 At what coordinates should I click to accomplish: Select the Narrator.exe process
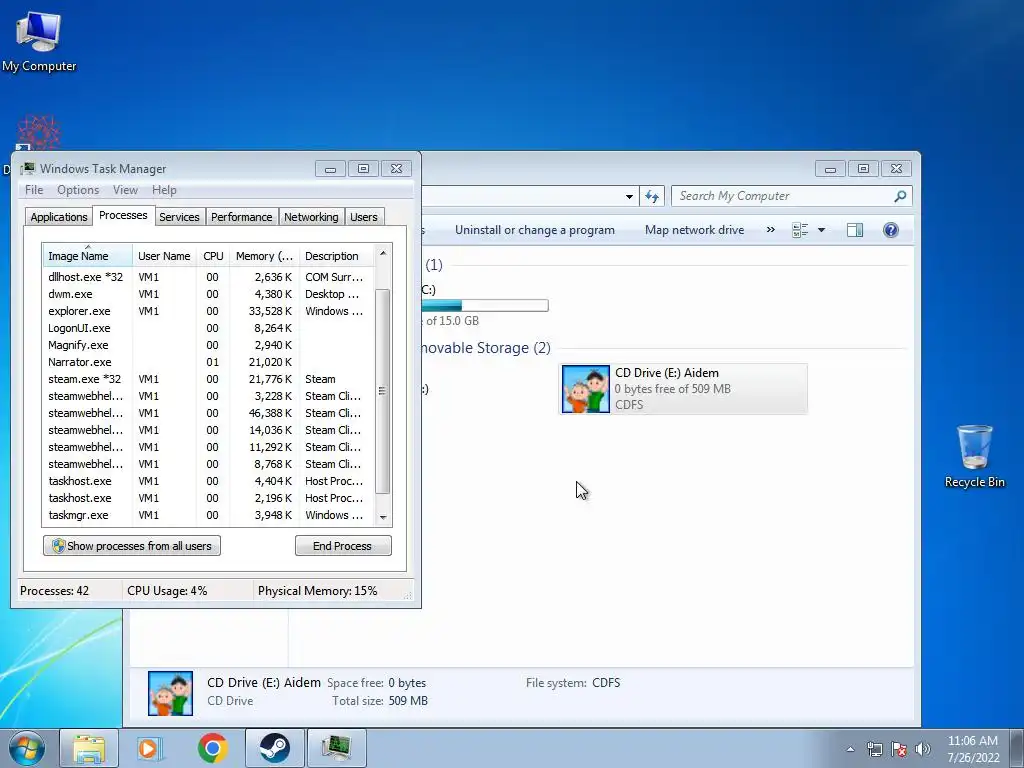(x=209, y=362)
